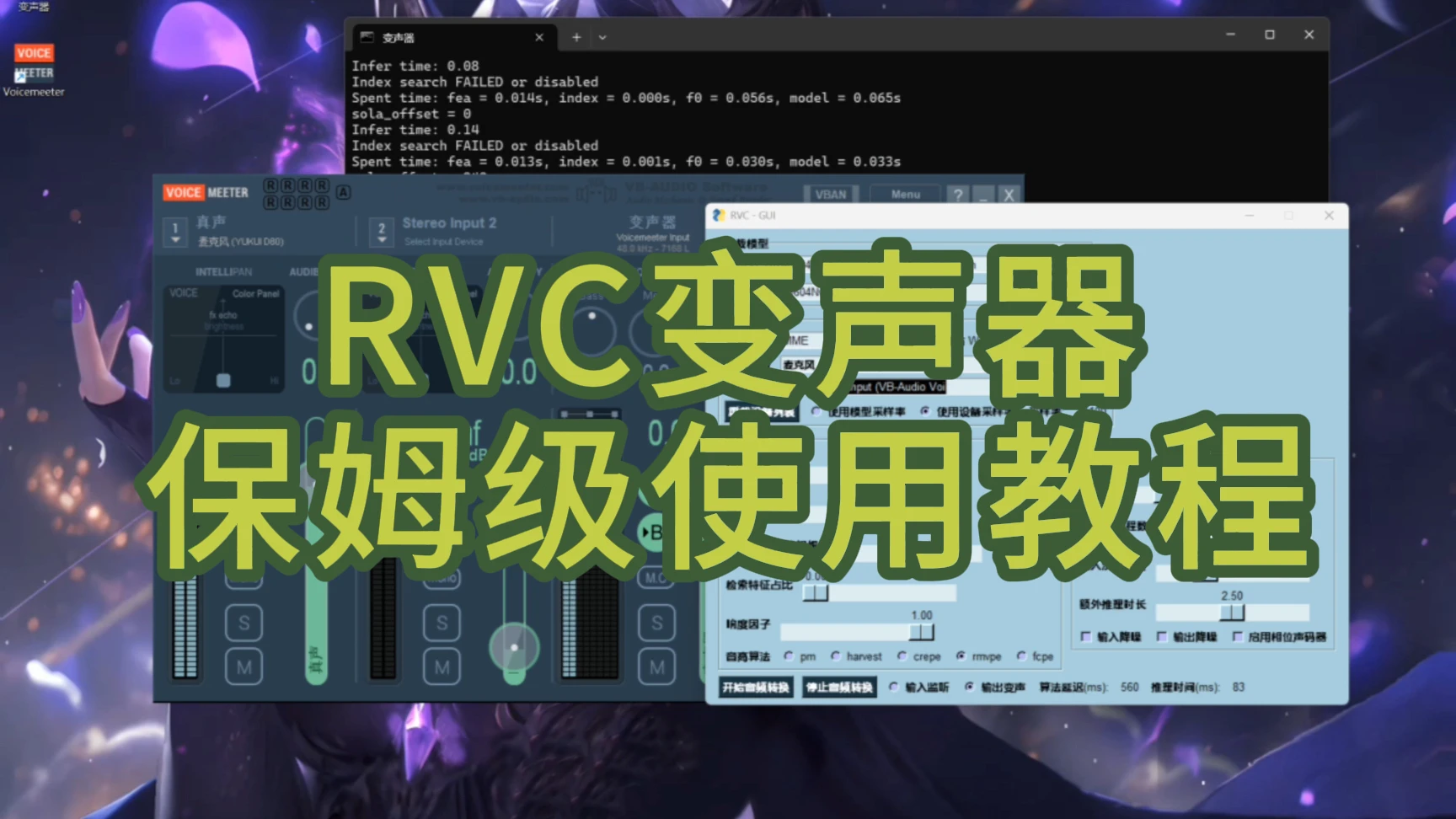Solo the Stereo Input 2 strip
The width and height of the screenshot is (1456, 819).
(442, 624)
